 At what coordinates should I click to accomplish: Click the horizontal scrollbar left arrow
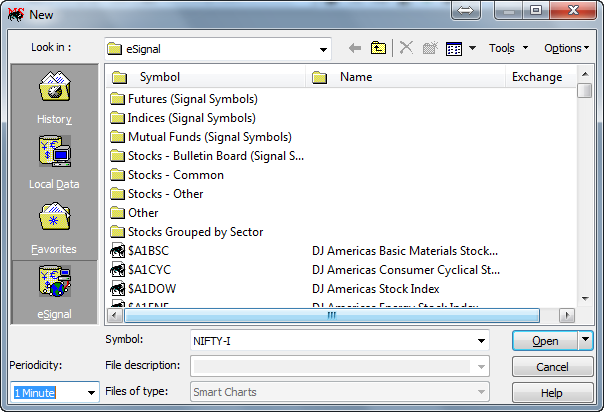pos(114,315)
